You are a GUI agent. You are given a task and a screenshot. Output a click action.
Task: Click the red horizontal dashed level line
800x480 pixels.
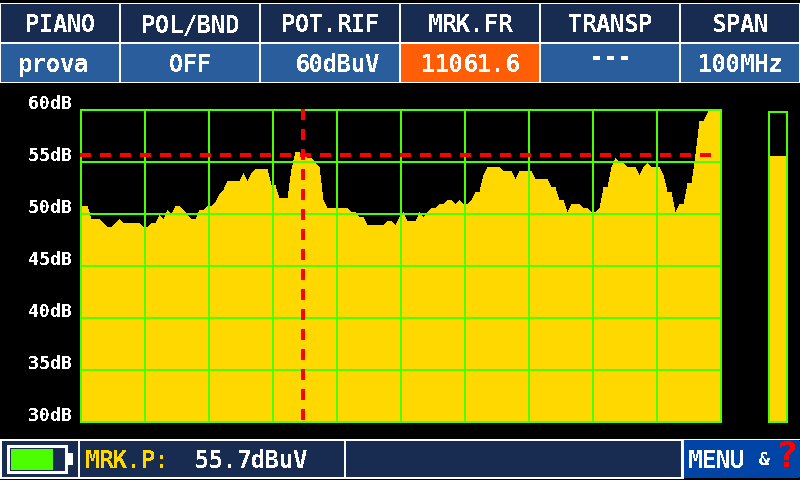coord(396,155)
